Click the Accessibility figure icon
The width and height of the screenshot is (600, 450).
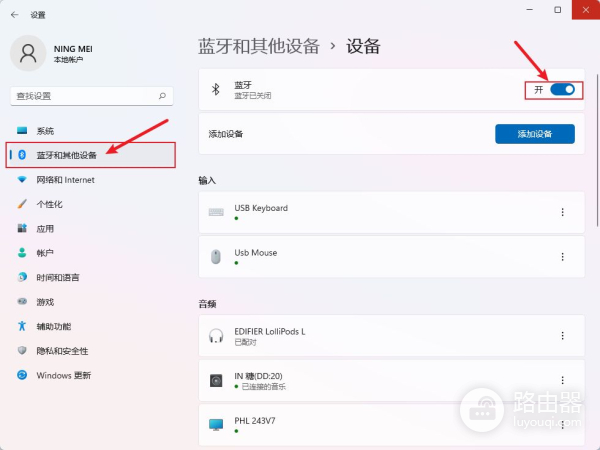coord(22,326)
